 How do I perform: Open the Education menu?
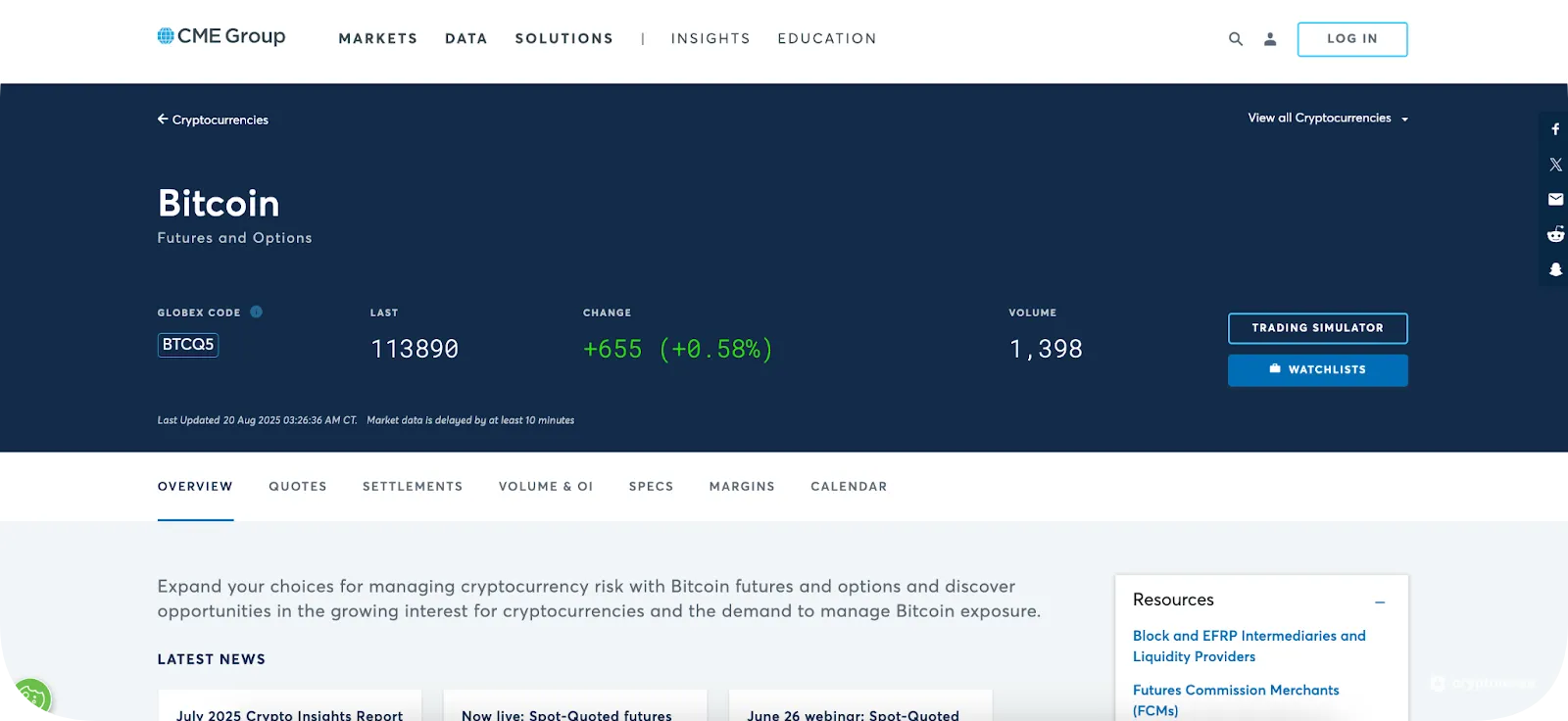(x=827, y=38)
